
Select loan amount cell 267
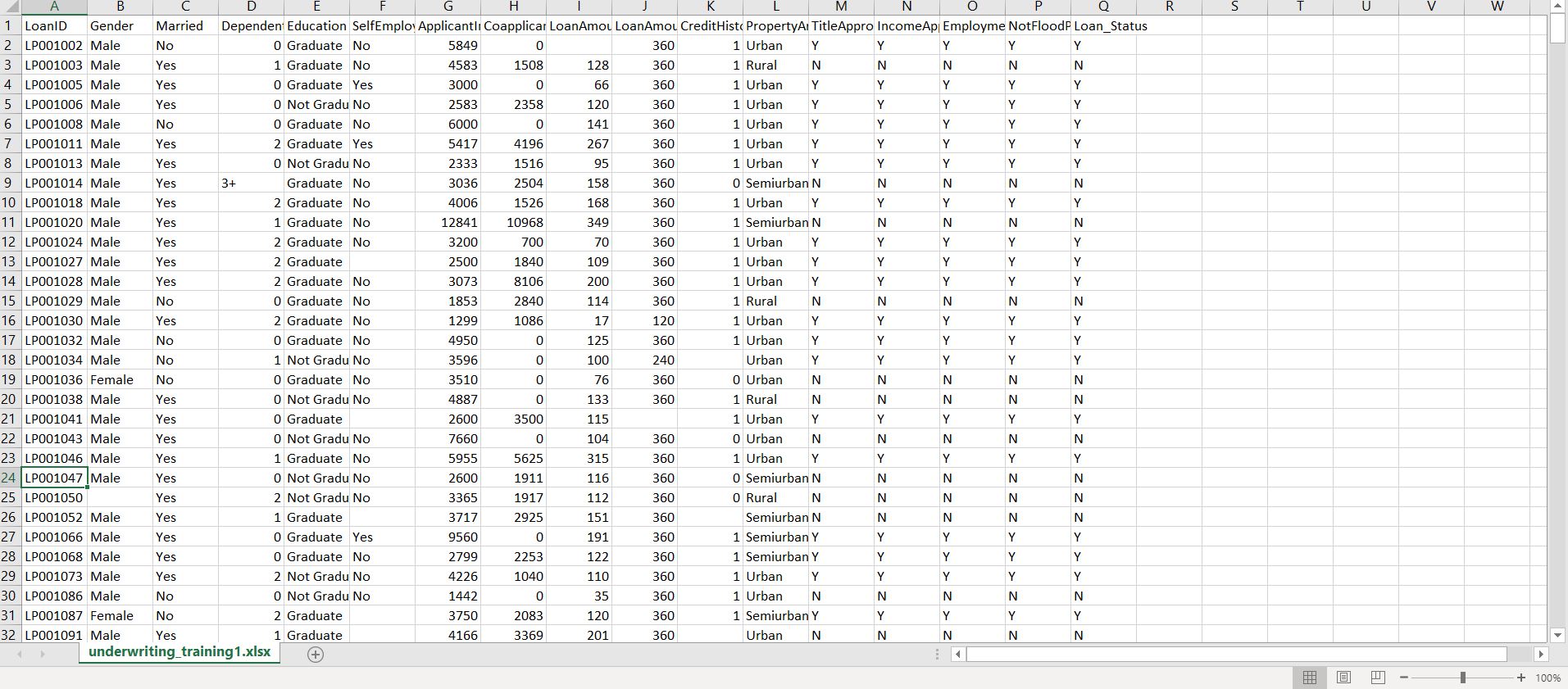pyautogui.click(x=579, y=143)
